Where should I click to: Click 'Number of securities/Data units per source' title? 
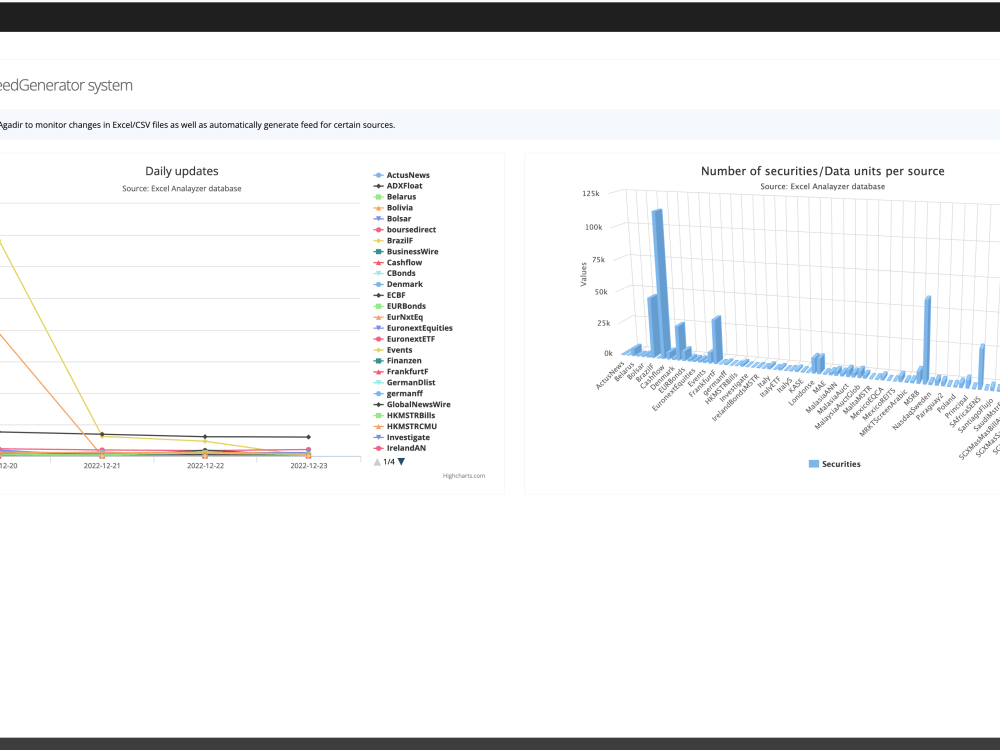pyautogui.click(x=823, y=171)
